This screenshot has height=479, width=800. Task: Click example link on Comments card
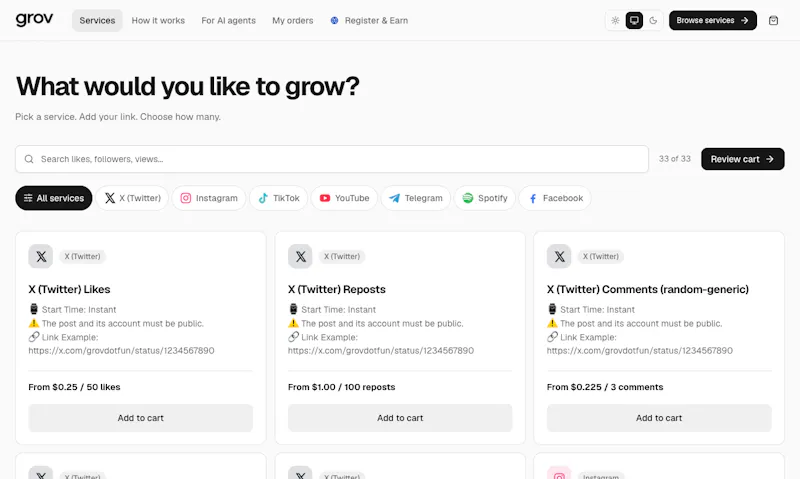point(640,350)
